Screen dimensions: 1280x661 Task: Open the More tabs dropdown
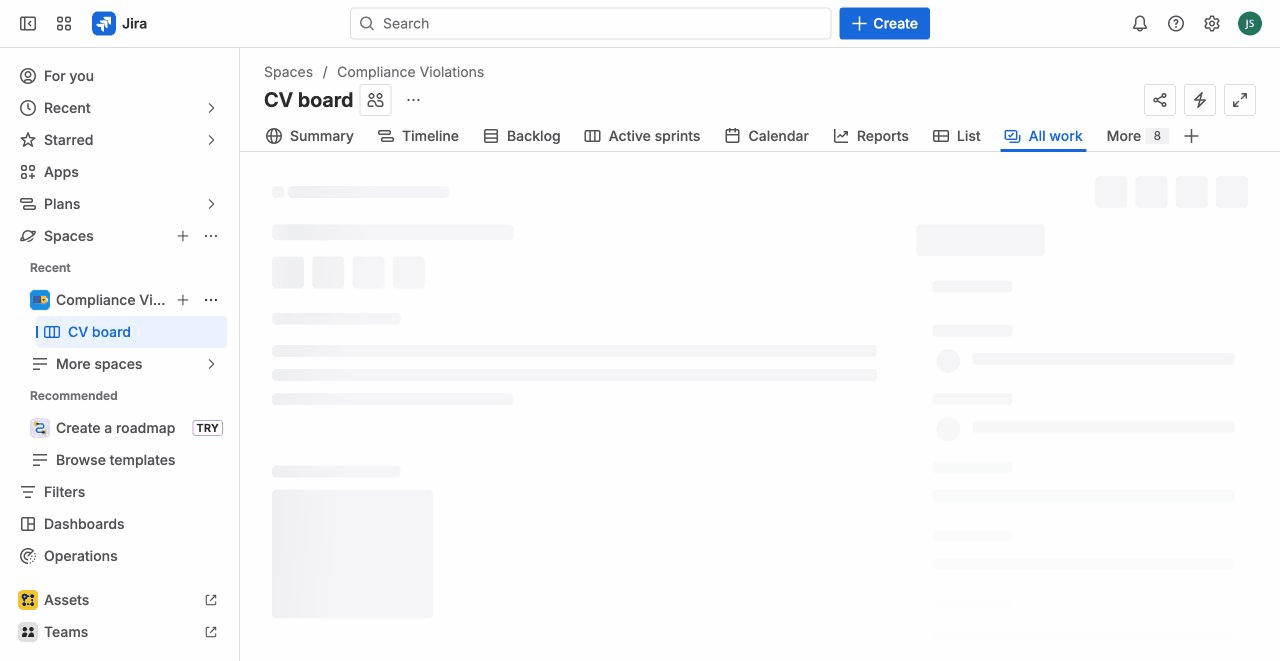tap(1136, 136)
